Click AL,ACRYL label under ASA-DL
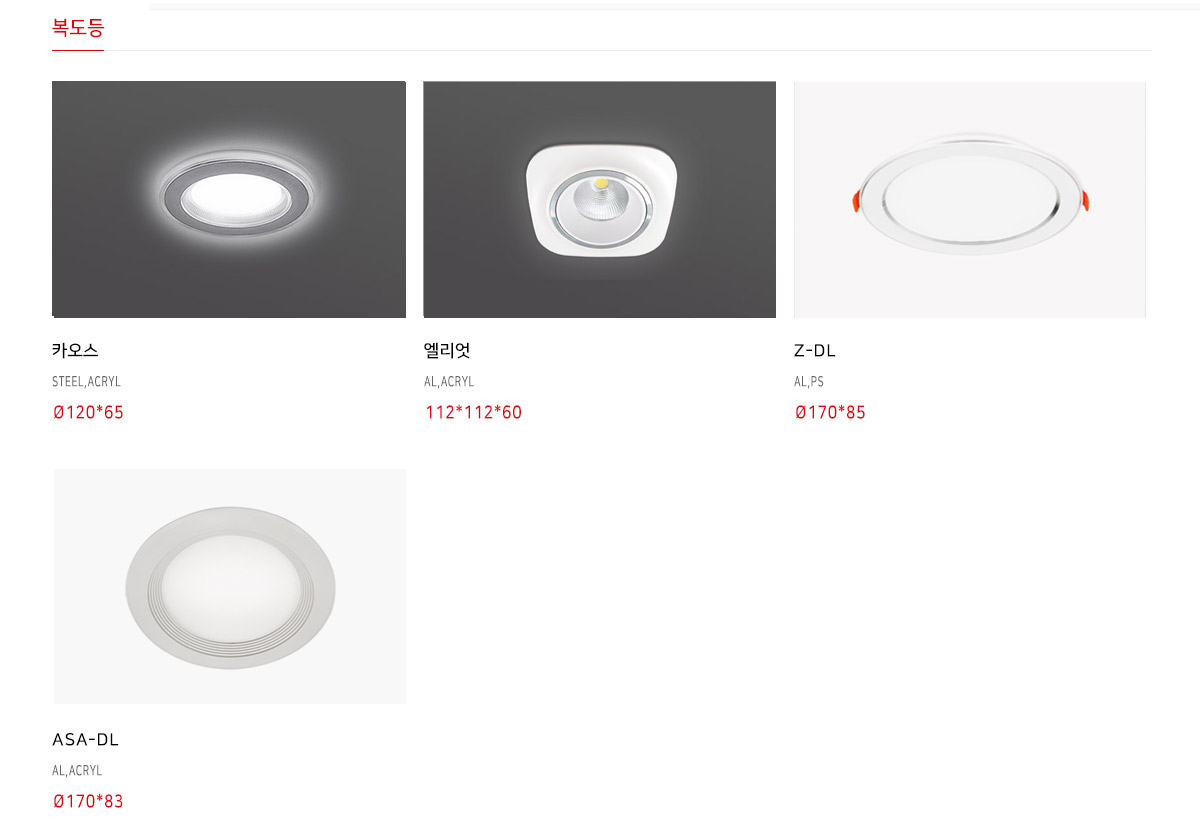This screenshot has height=838, width=1200. (x=77, y=771)
